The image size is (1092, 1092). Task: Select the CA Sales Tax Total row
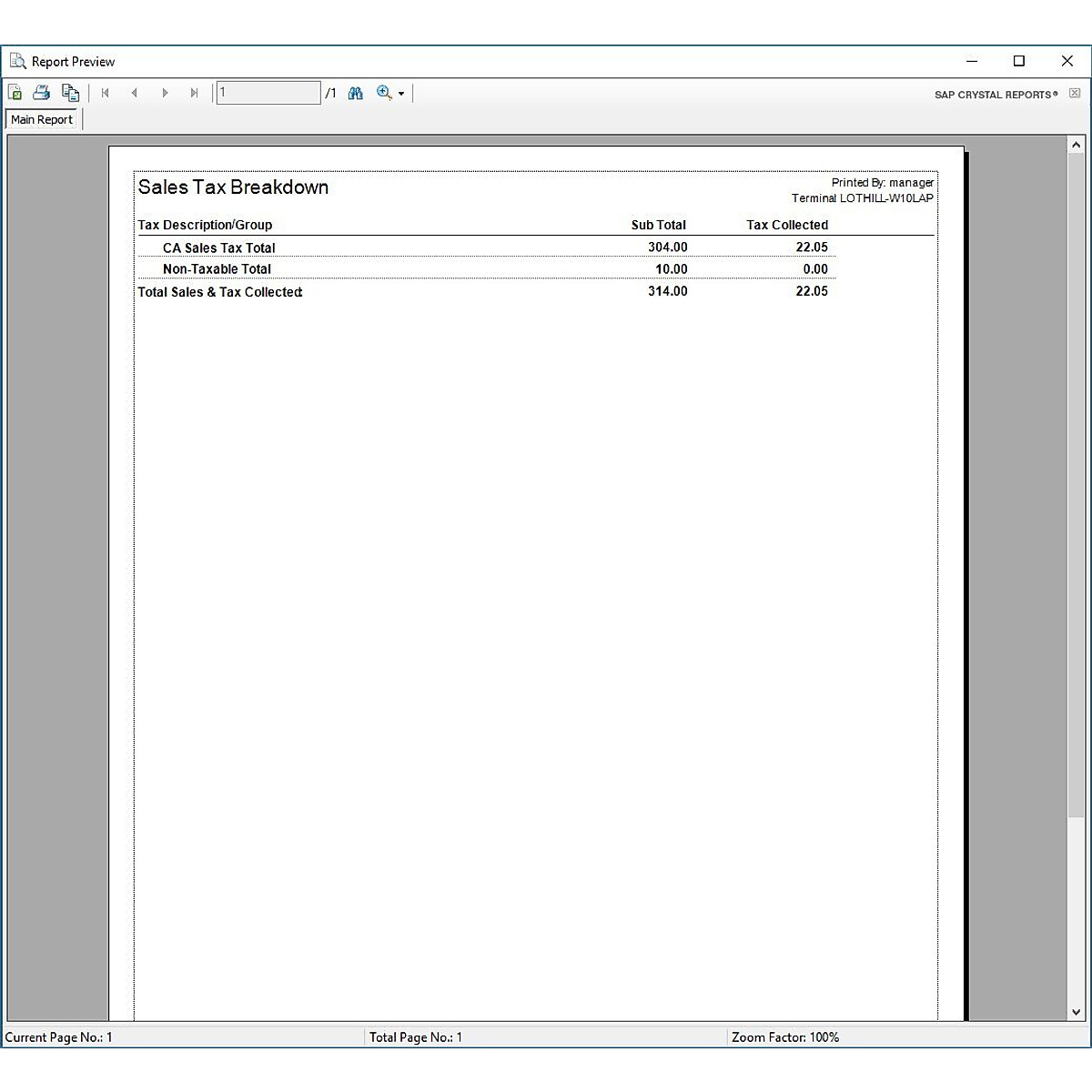[x=219, y=248]
